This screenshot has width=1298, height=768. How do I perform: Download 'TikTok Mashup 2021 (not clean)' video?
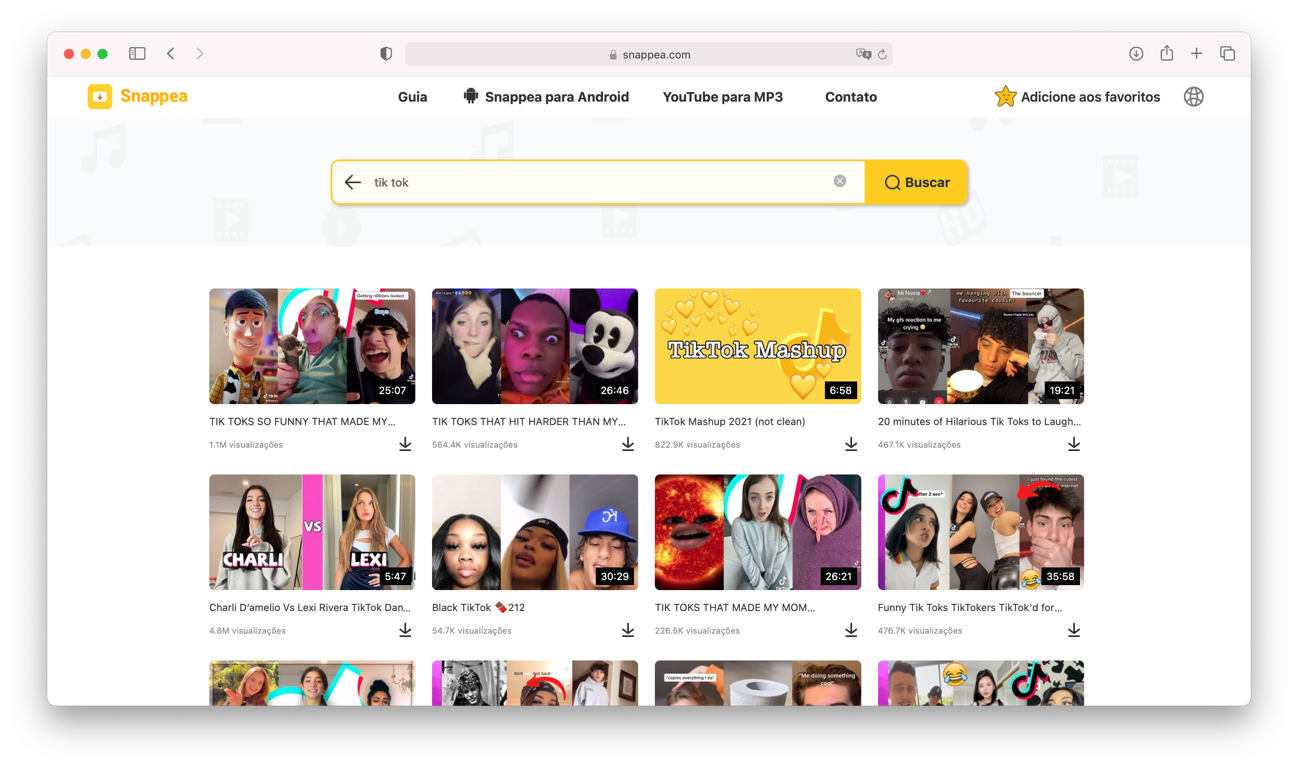(851, 444)
